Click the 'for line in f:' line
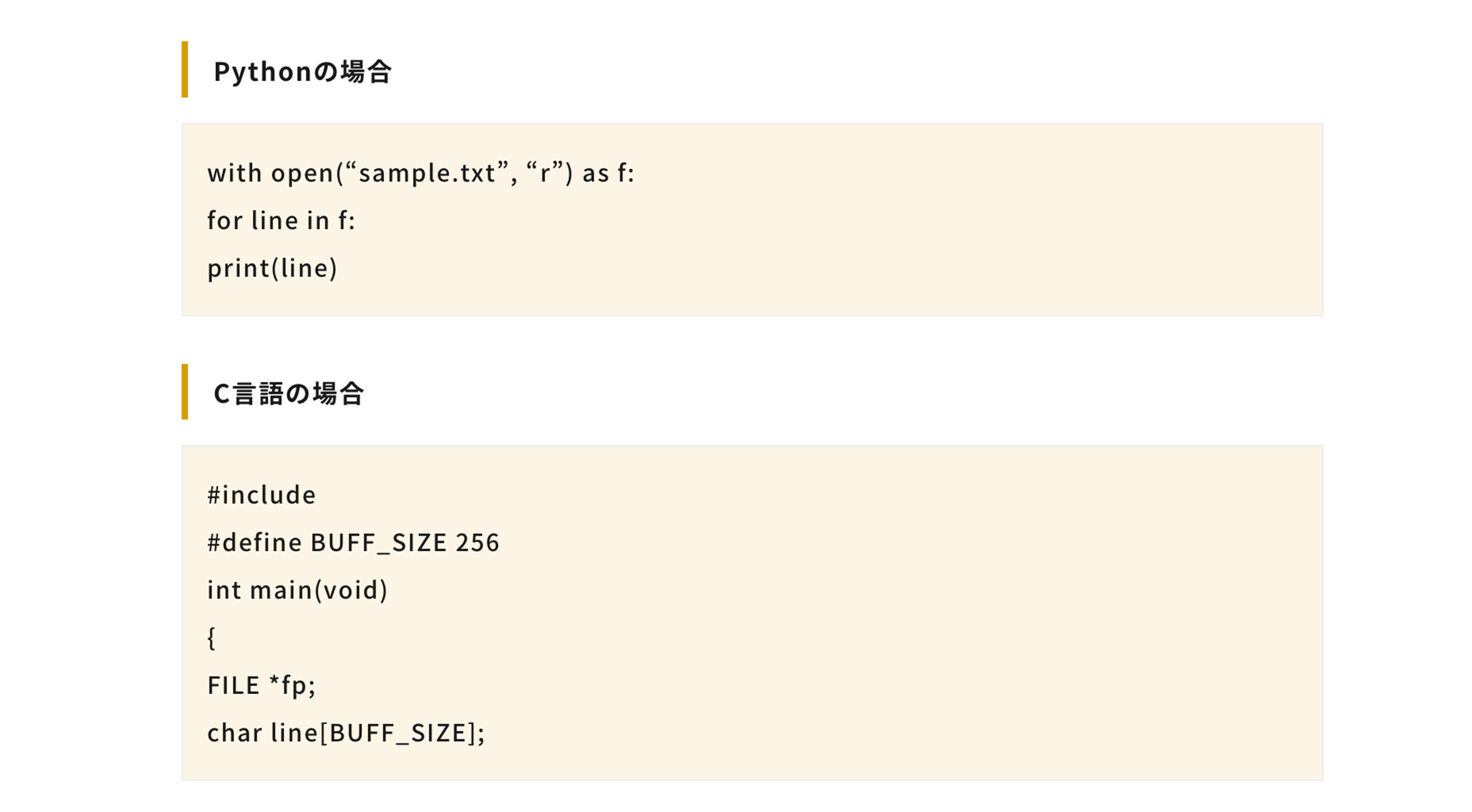 [x=281, y=220]
